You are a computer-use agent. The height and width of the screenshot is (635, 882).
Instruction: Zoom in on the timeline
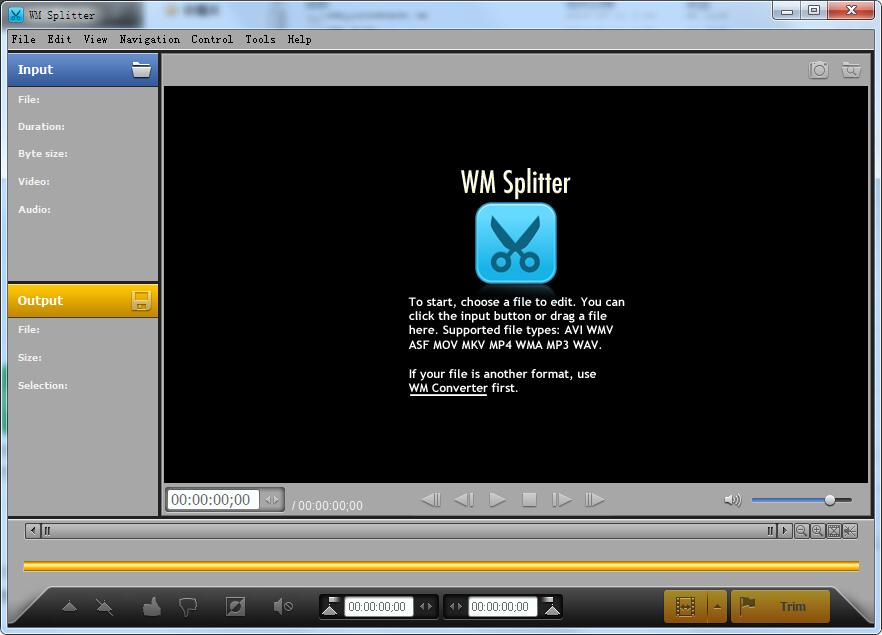click(817, 531)
